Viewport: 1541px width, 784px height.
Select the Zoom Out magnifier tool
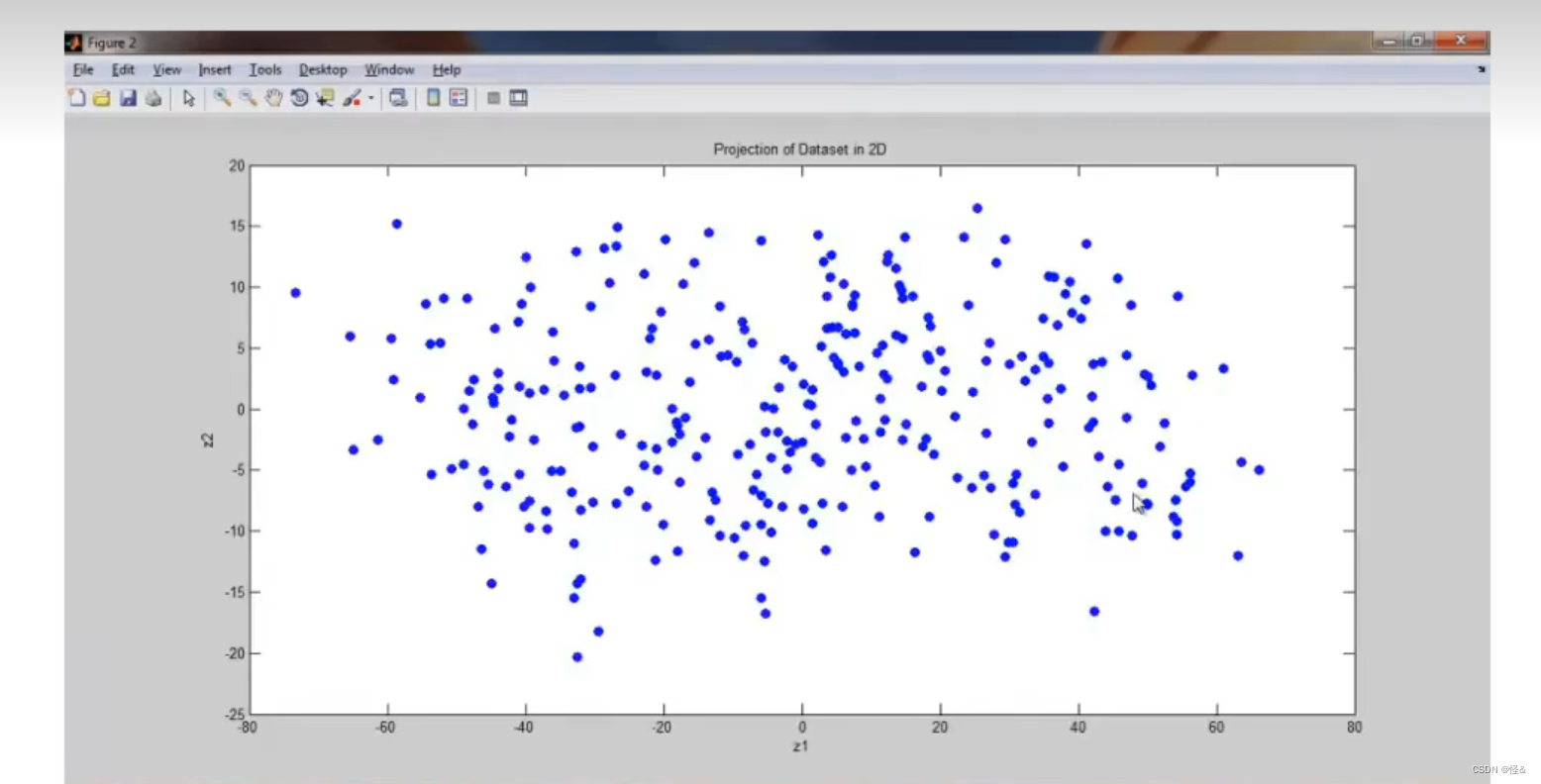248,98
